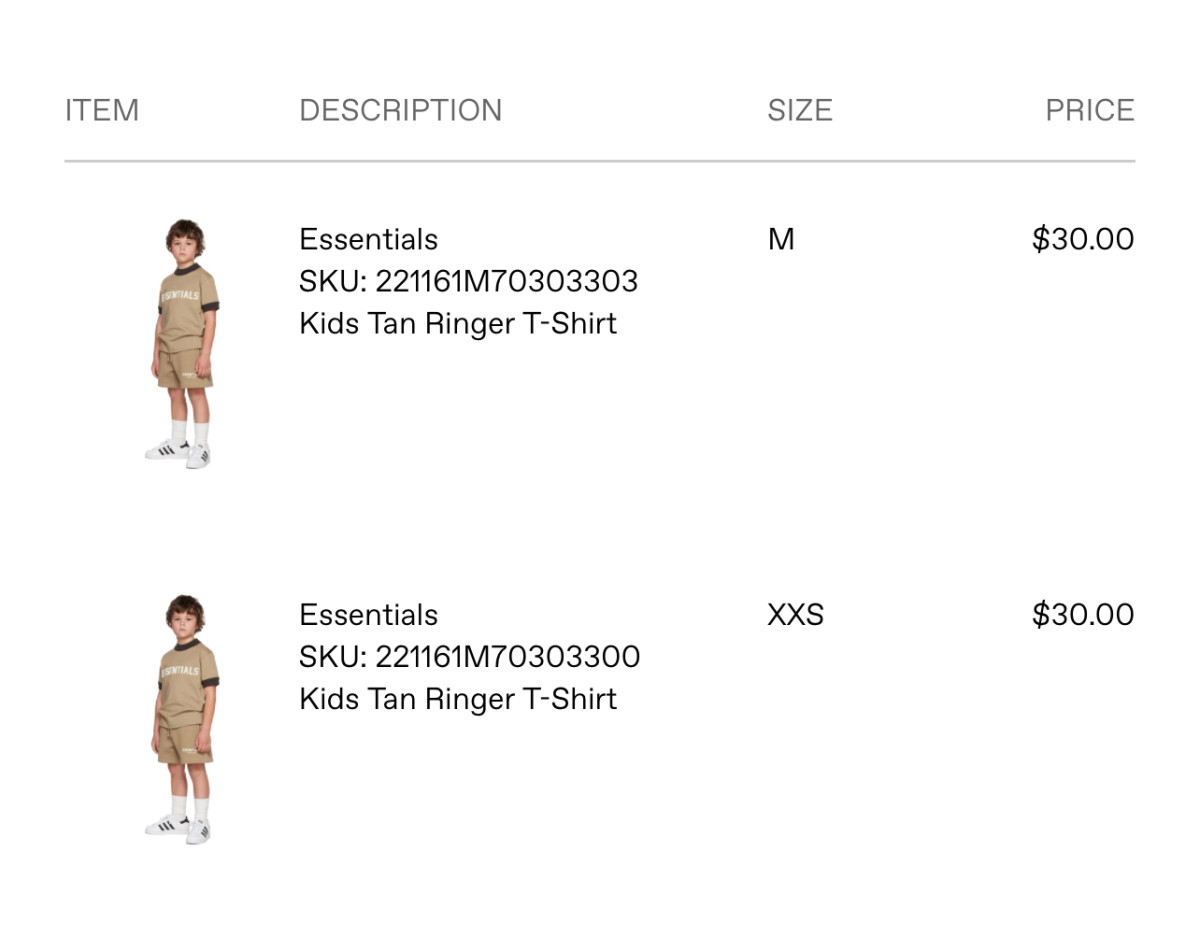The image size is (1200, 937).
Task: Click the $30.00 price in the XXS row
Action: 1082,615
